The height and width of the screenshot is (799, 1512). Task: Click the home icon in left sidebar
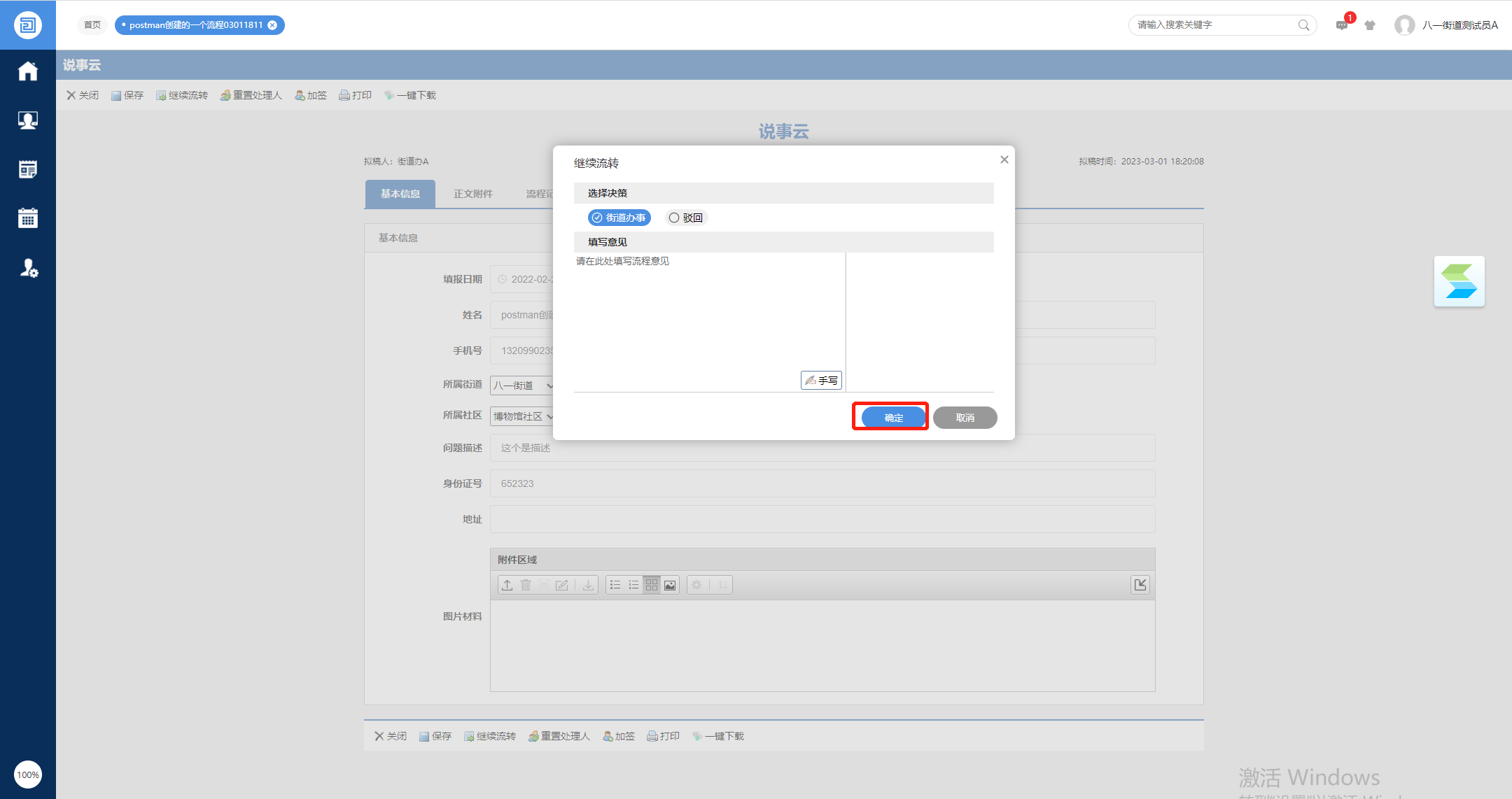click(28, 71)
